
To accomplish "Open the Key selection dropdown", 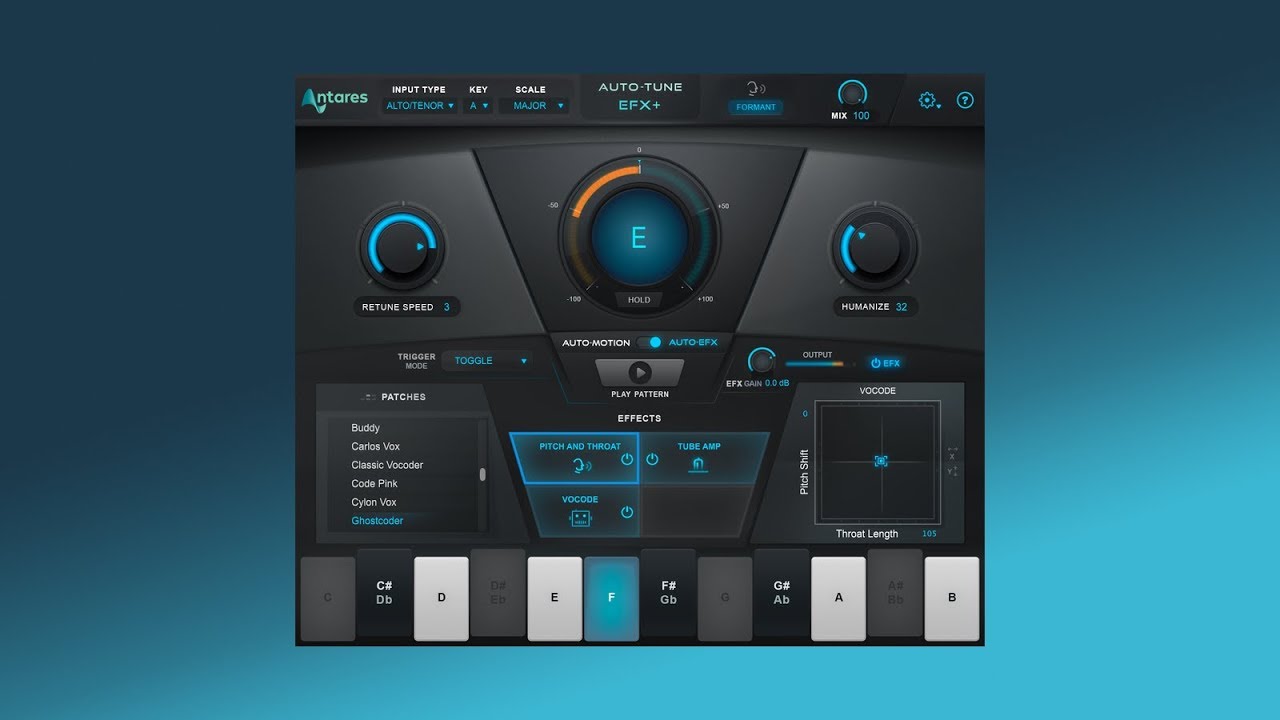I will click(479, 105).
